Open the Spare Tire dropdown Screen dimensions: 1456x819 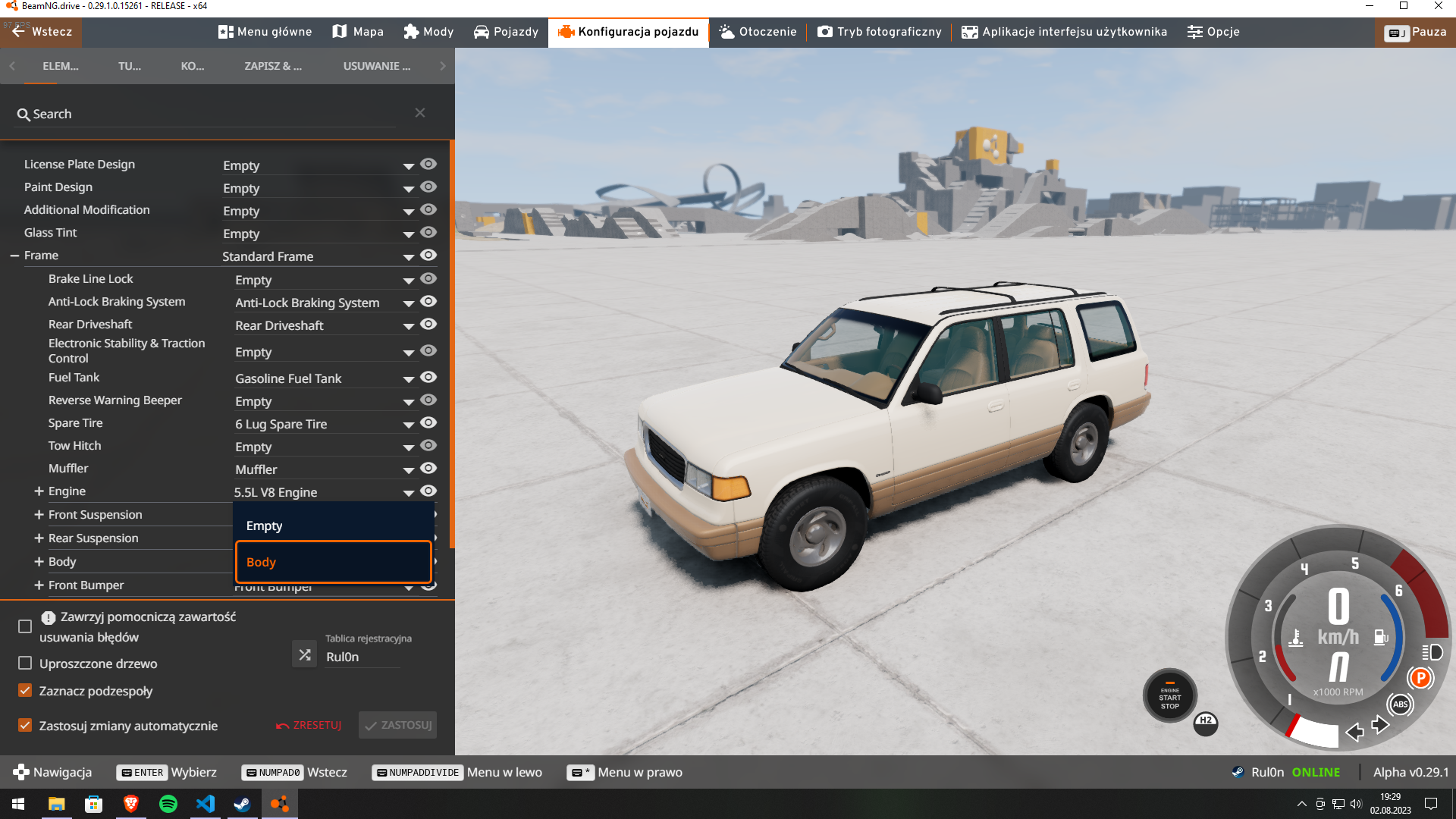325,424
